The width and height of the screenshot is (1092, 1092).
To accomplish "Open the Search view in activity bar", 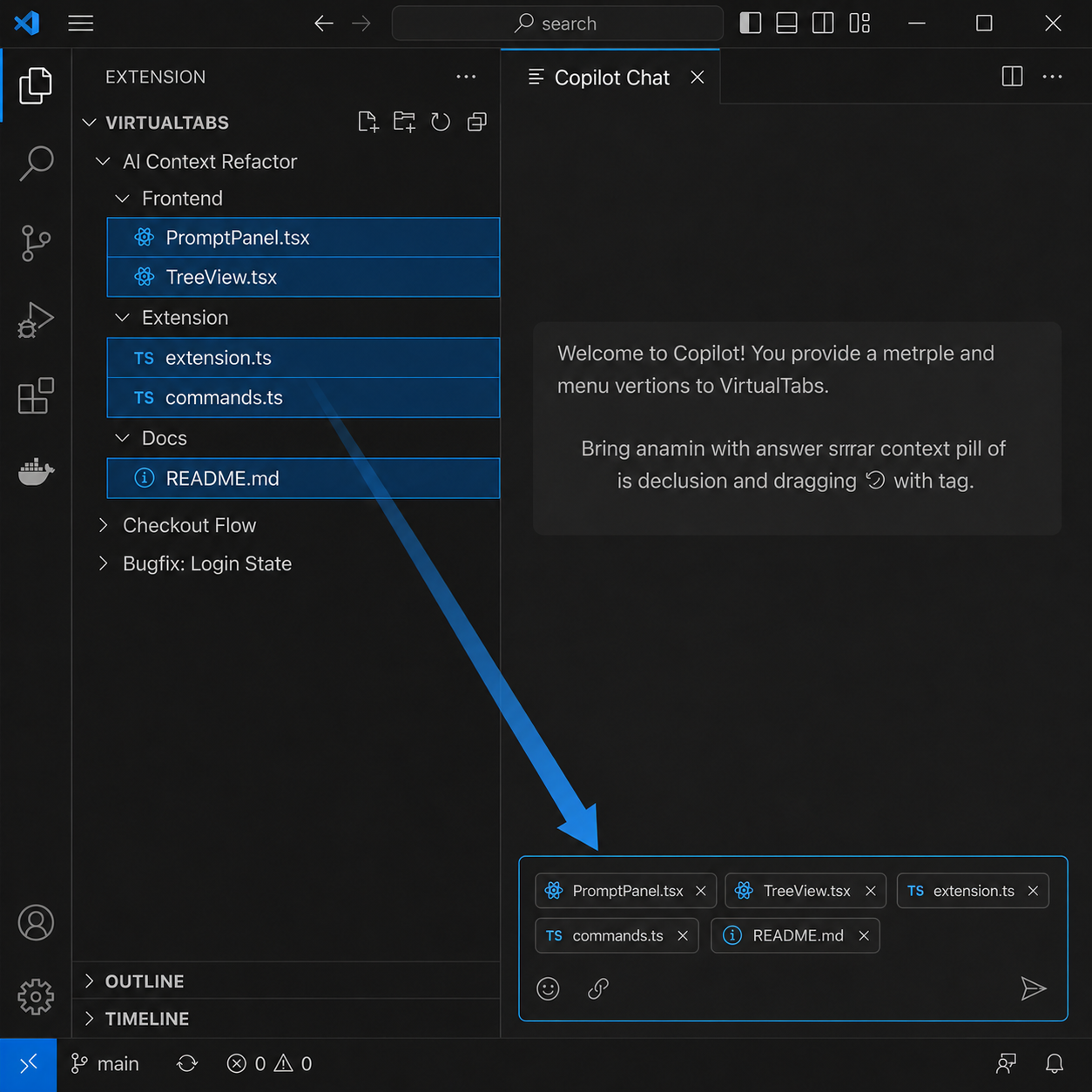I will (36, 163).
